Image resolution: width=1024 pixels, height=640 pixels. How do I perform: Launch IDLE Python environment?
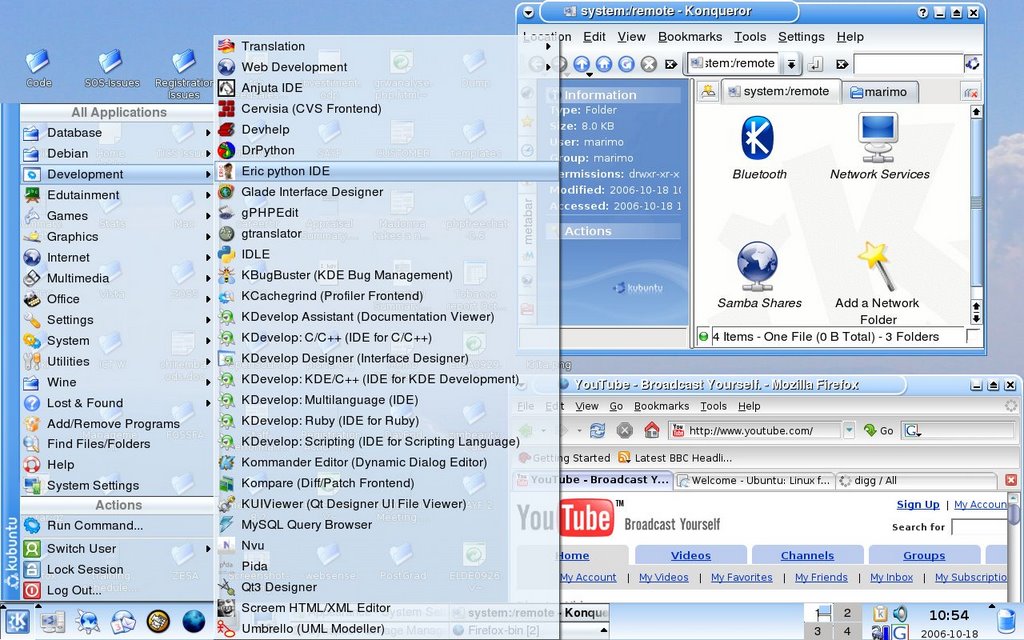click(x=388, y=254)
